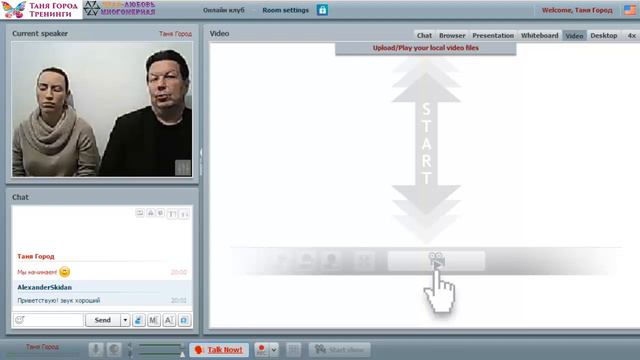Open Room settings
This screenshot has height=360, width=640.
click(x=285, y=10)
